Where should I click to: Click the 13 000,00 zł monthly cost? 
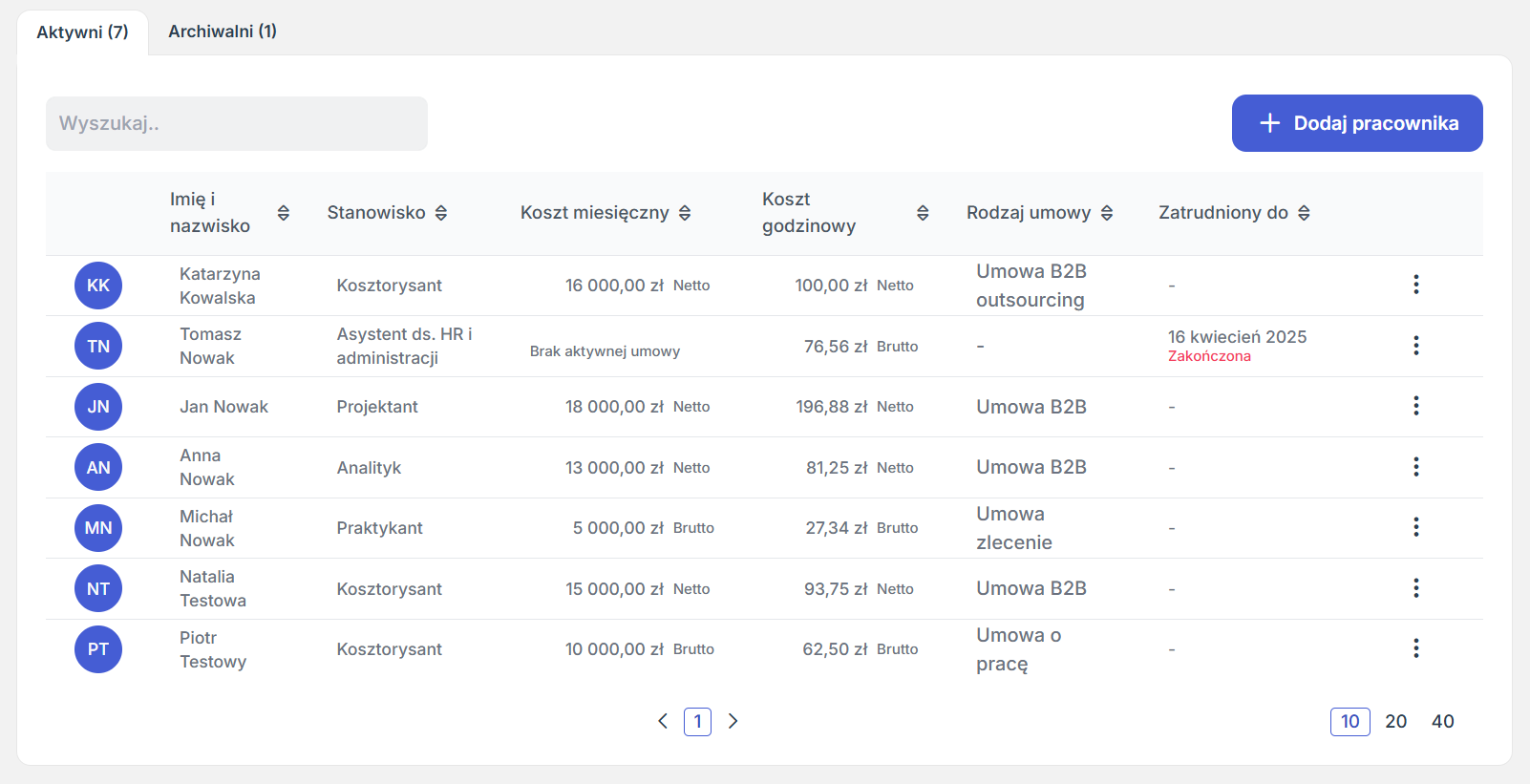[x=614, y=468]
